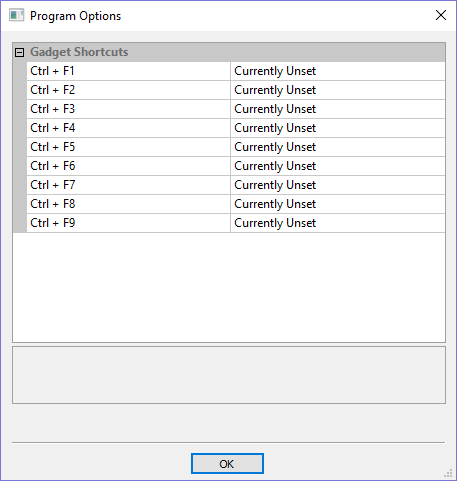Edit the Currently Unset value for Ctrl + F3
This screenshot has height=481, width=457.
[338, 109]
